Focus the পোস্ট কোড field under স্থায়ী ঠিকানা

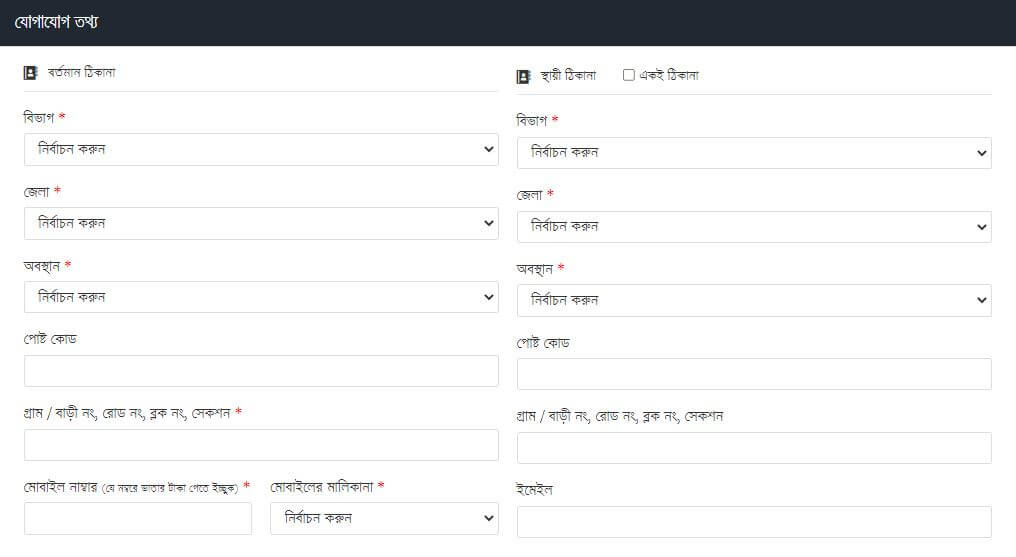(x=754, y=374)
